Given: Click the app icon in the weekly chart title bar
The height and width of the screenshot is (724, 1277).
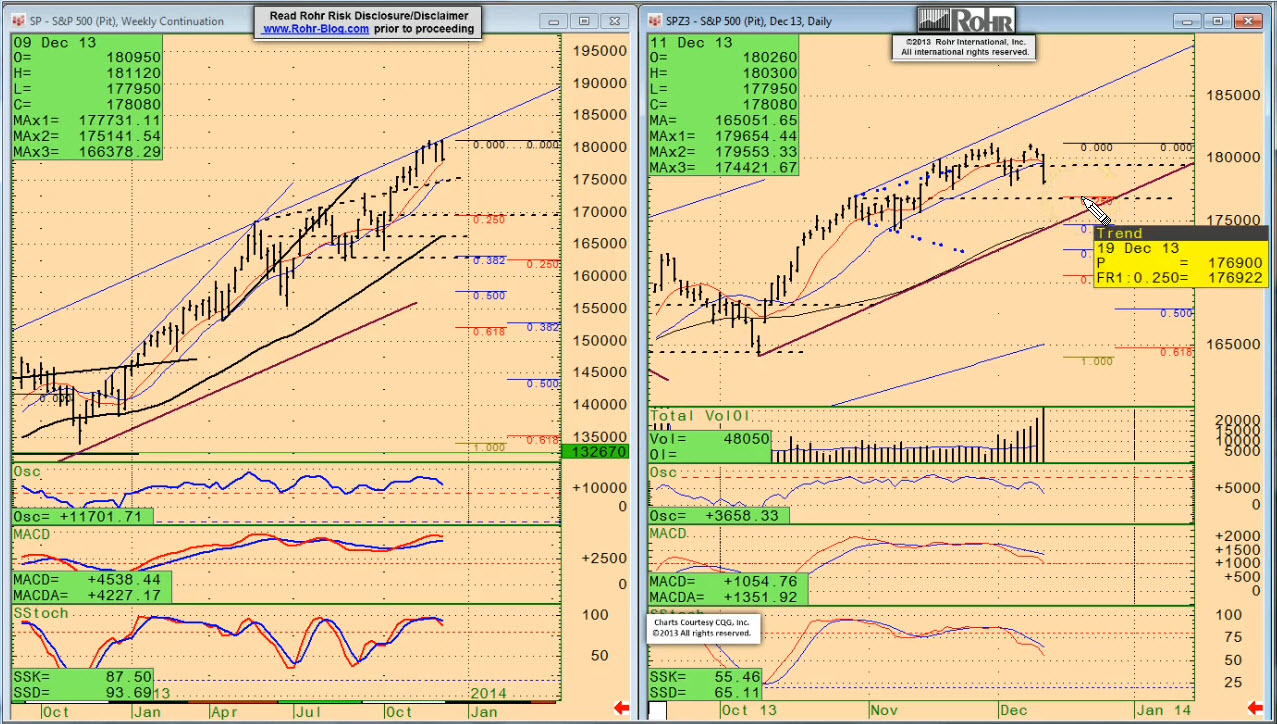Looking at the screenshot, I should pos(18,21).
